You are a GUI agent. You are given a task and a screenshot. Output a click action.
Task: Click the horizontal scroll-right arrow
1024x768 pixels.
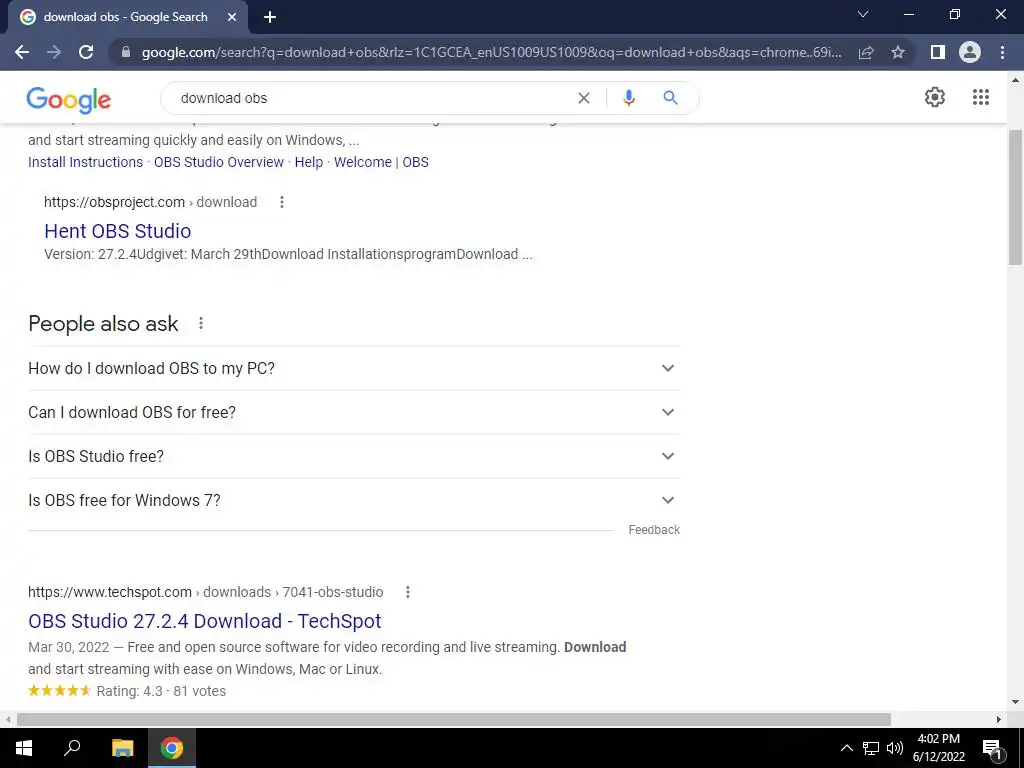[999, 719]
